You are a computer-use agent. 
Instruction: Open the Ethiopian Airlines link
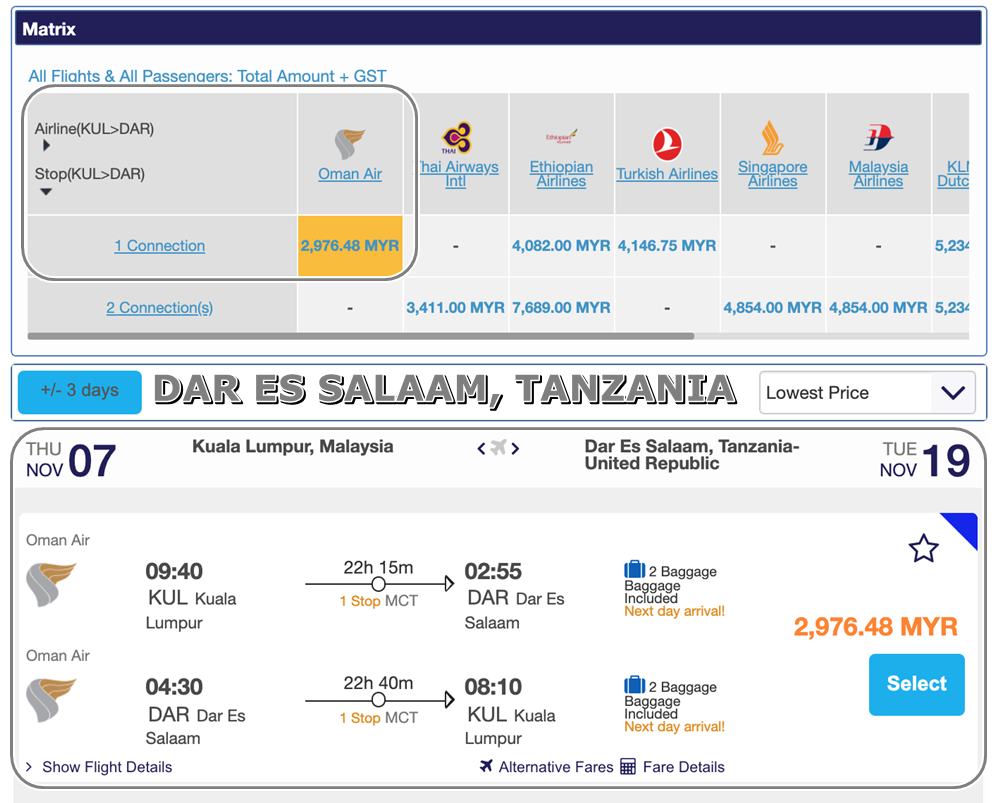point(561,173)
